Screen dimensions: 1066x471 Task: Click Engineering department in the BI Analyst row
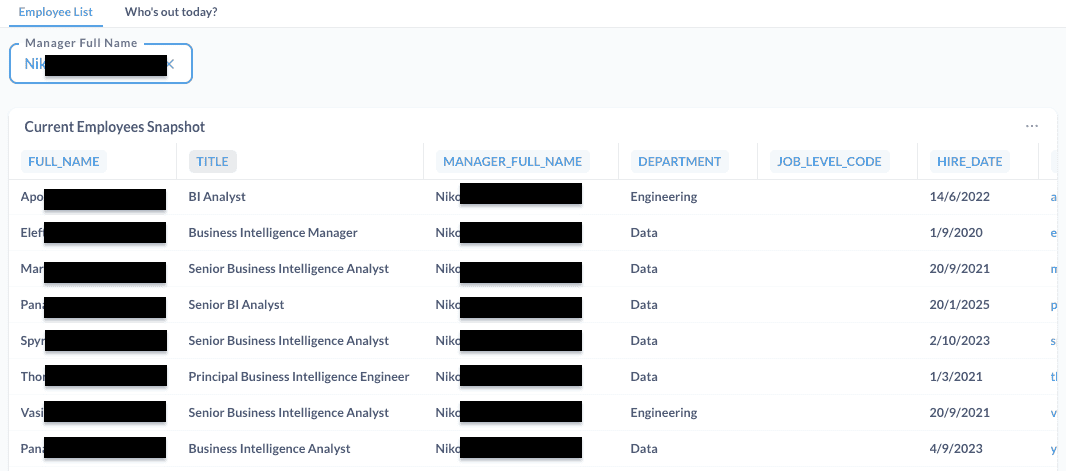(x=663, y=197)
